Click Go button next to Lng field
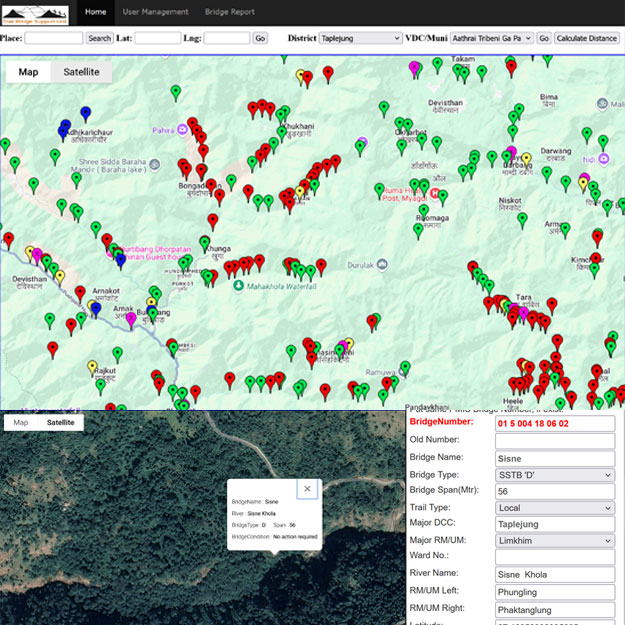The height and width of the screenshot is (625, 625). [x=260, y=38]
